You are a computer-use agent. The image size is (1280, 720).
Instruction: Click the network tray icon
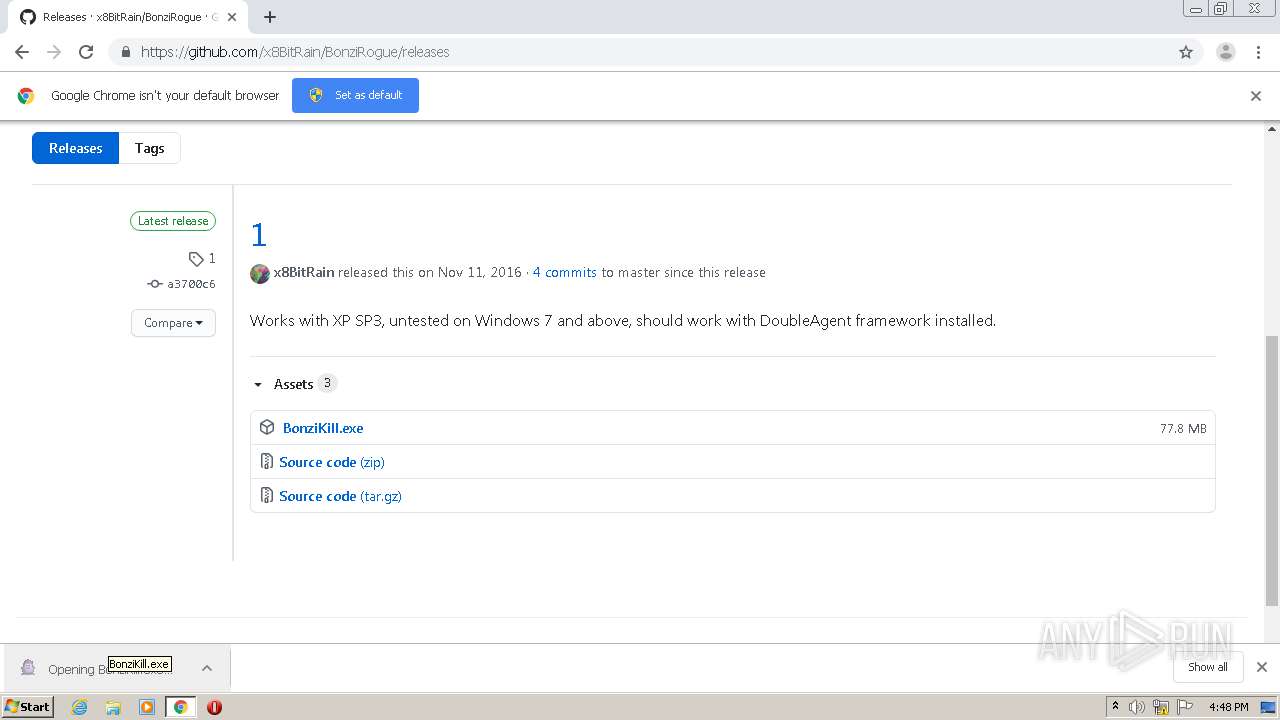(1161, 707)
